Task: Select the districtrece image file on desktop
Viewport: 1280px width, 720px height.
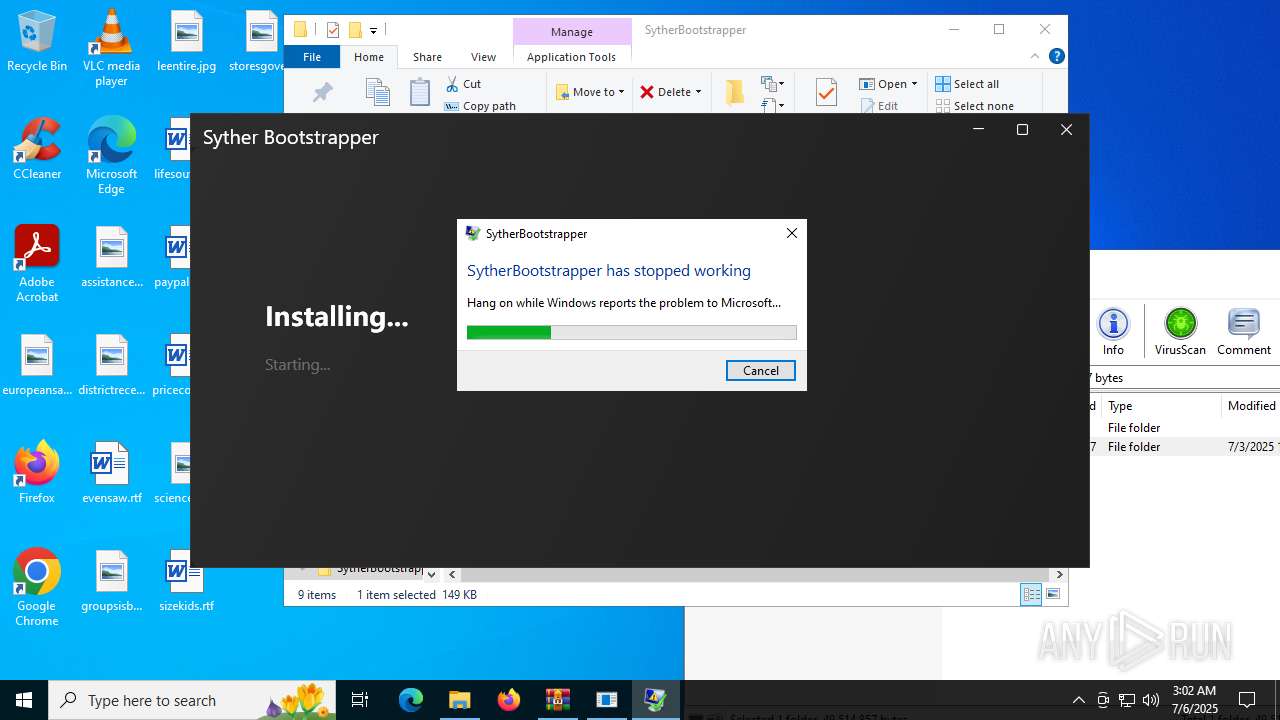Action: [x=111, y=364]
